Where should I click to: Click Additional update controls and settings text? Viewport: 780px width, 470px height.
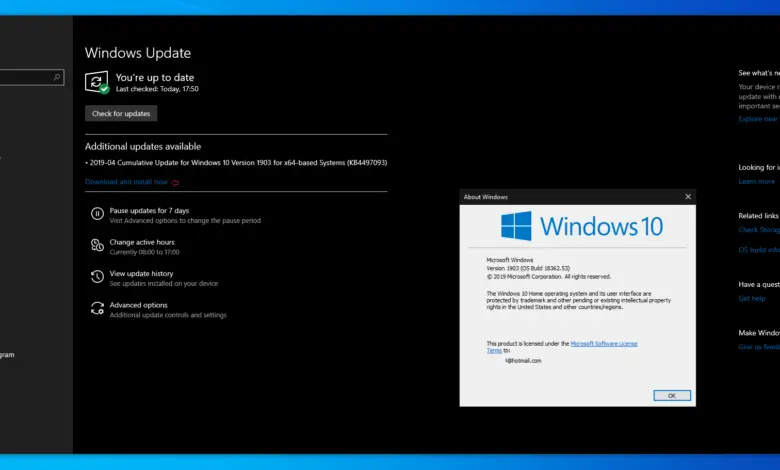tap(168, 315)
